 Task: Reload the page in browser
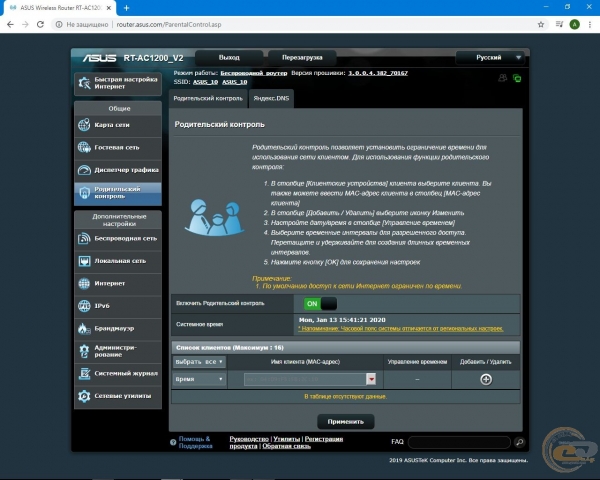point(40,24)
